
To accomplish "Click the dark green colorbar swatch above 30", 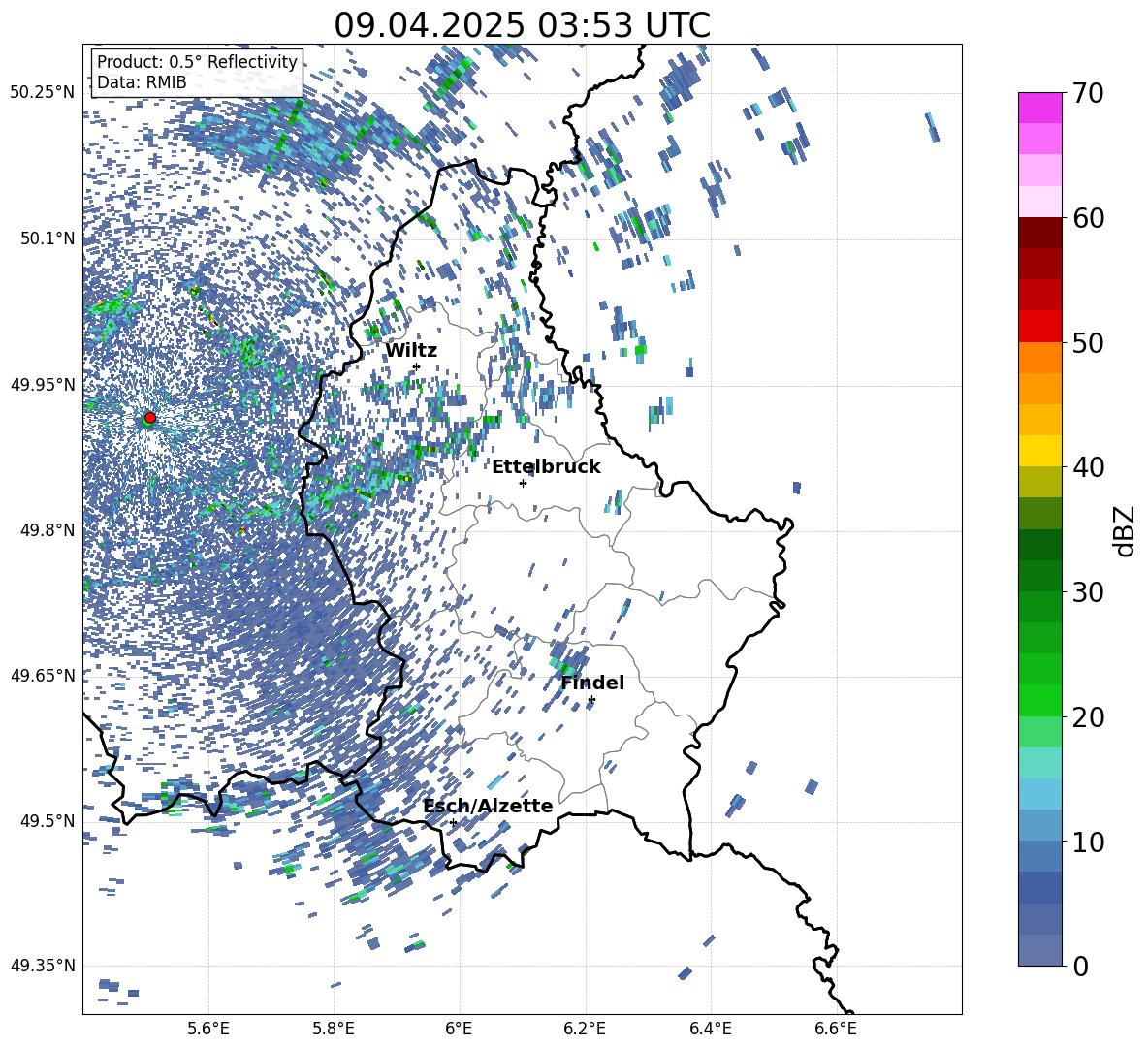I will click(1040, 576).
